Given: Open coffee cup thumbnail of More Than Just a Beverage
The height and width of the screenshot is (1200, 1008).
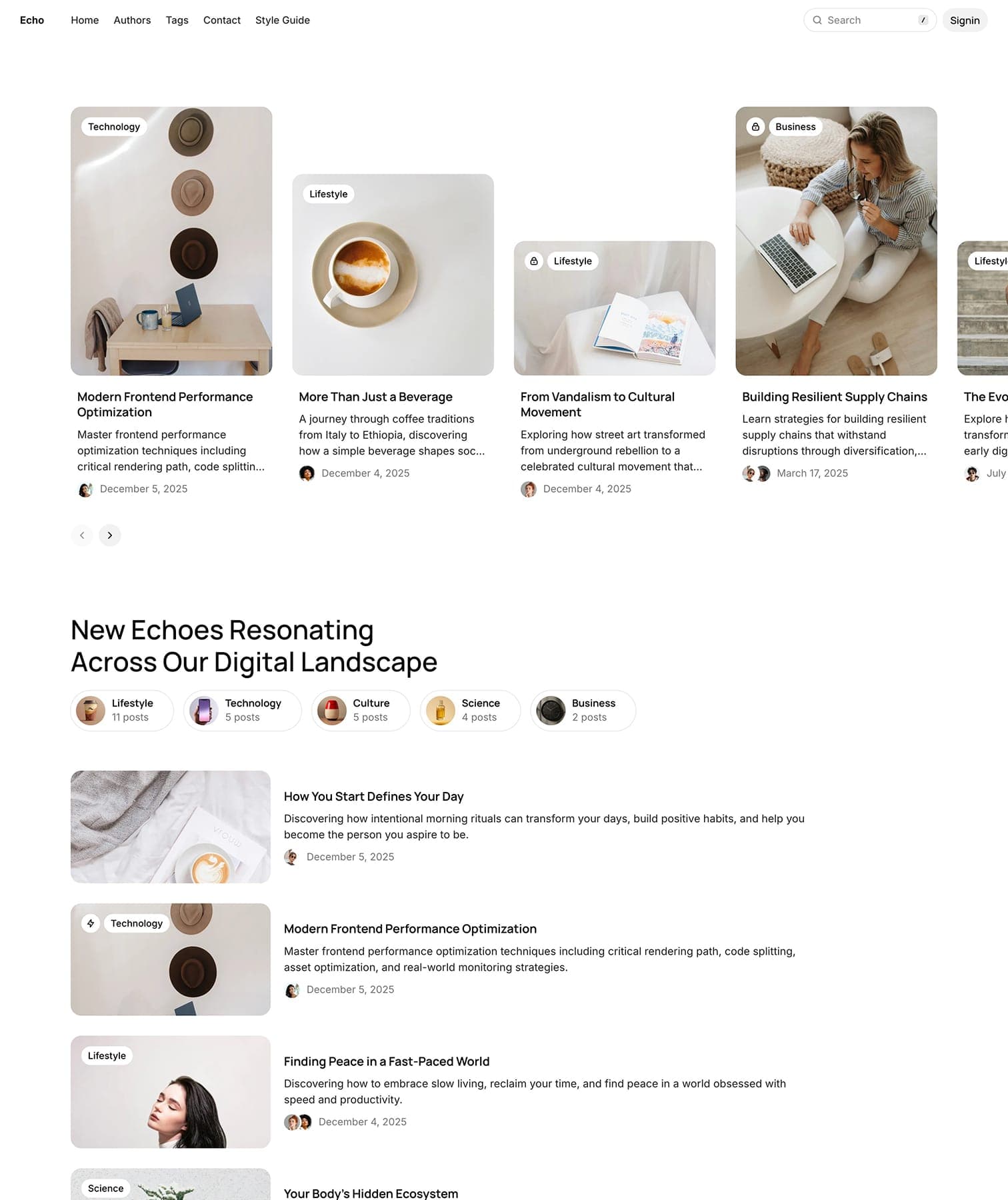Looking at the screenshot, I should [x=393, y=275].
